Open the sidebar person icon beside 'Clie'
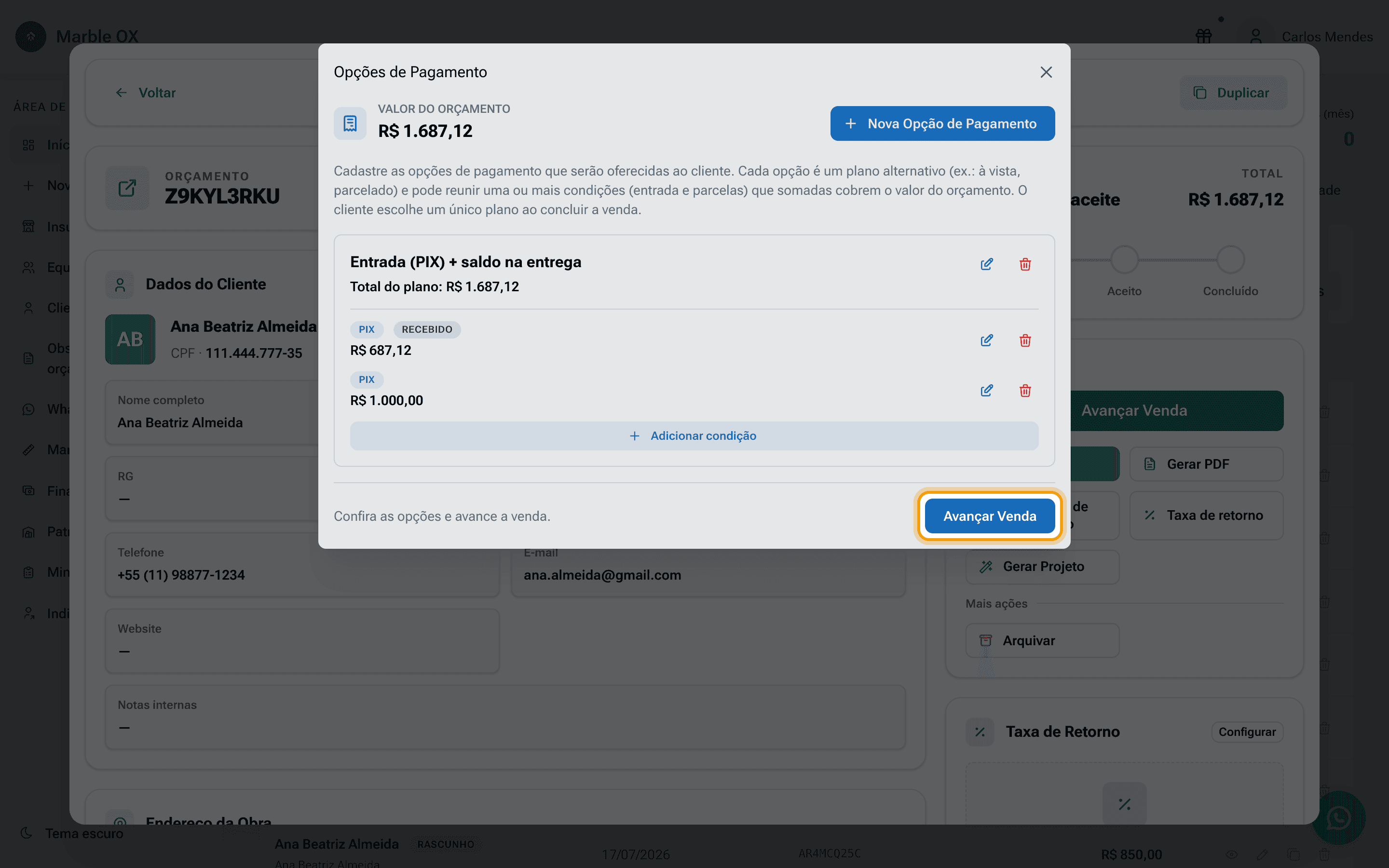 [29, 308]
